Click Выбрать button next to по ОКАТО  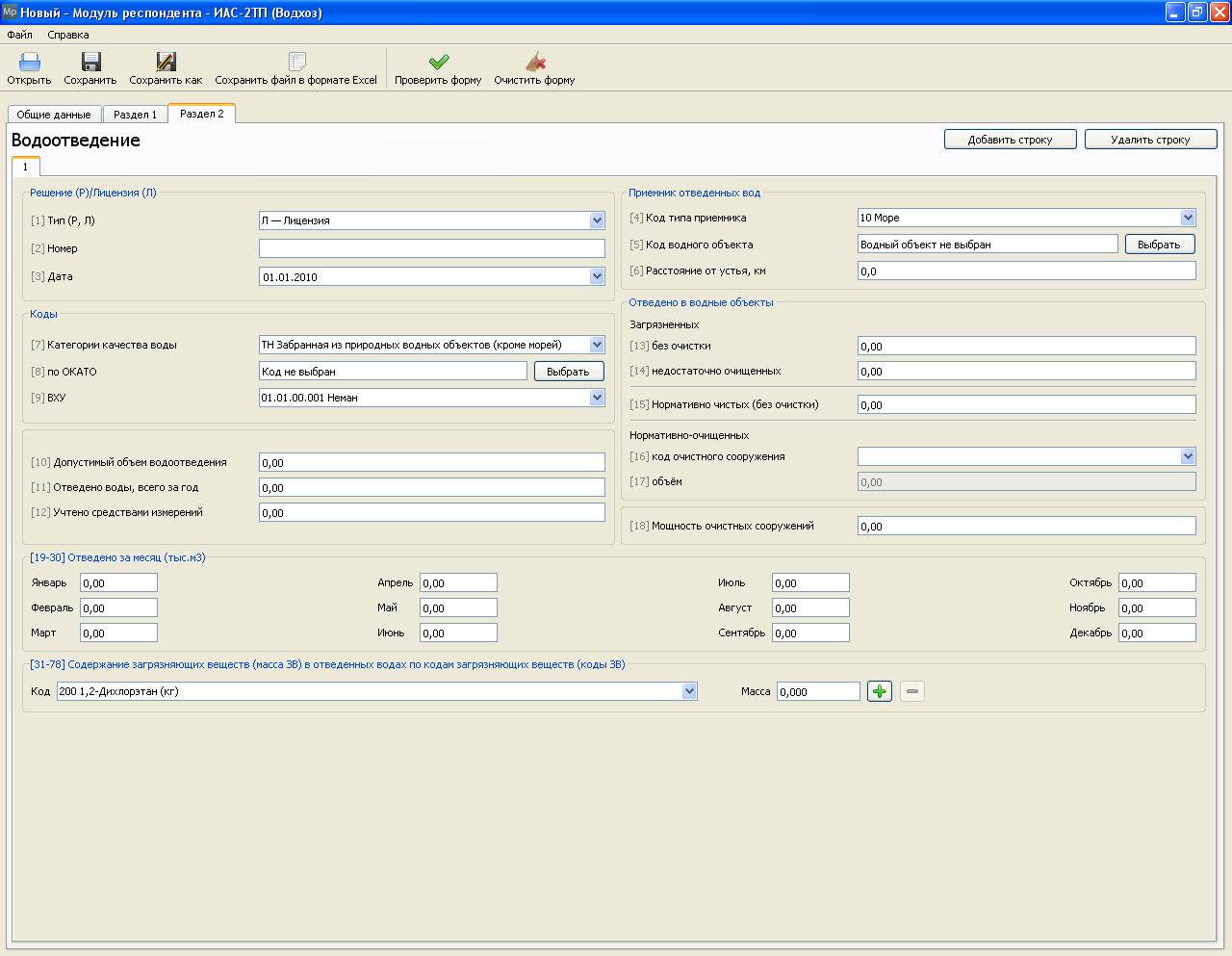(x=569, y=372)
